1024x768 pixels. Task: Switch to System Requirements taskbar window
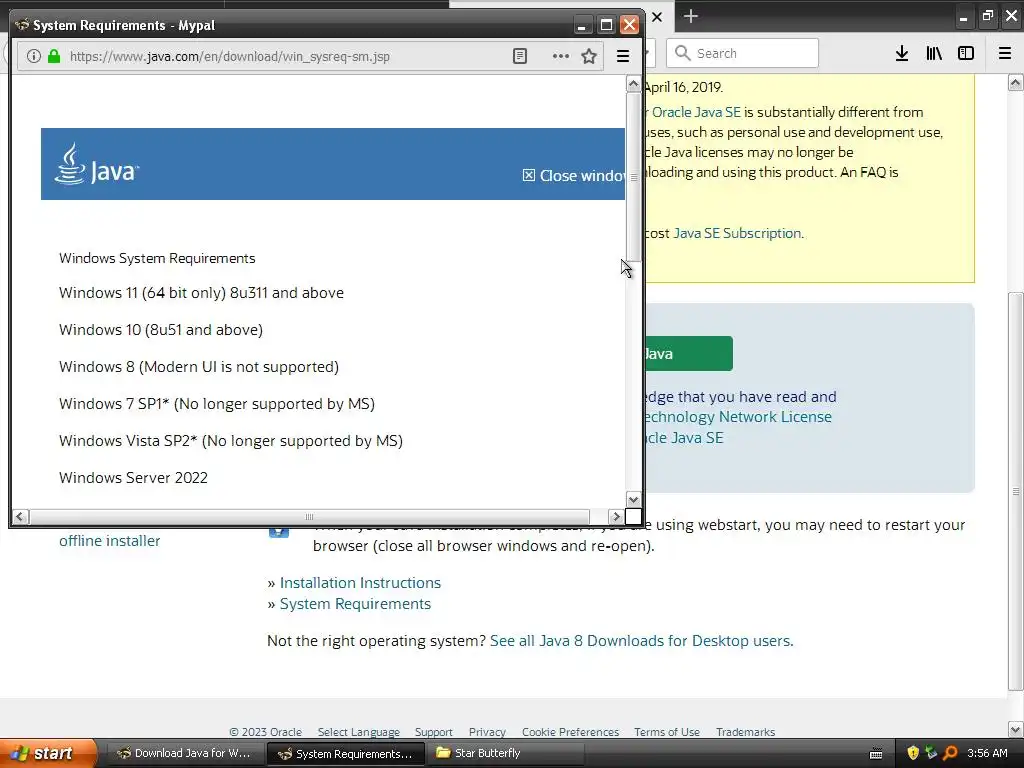(346, 753)
